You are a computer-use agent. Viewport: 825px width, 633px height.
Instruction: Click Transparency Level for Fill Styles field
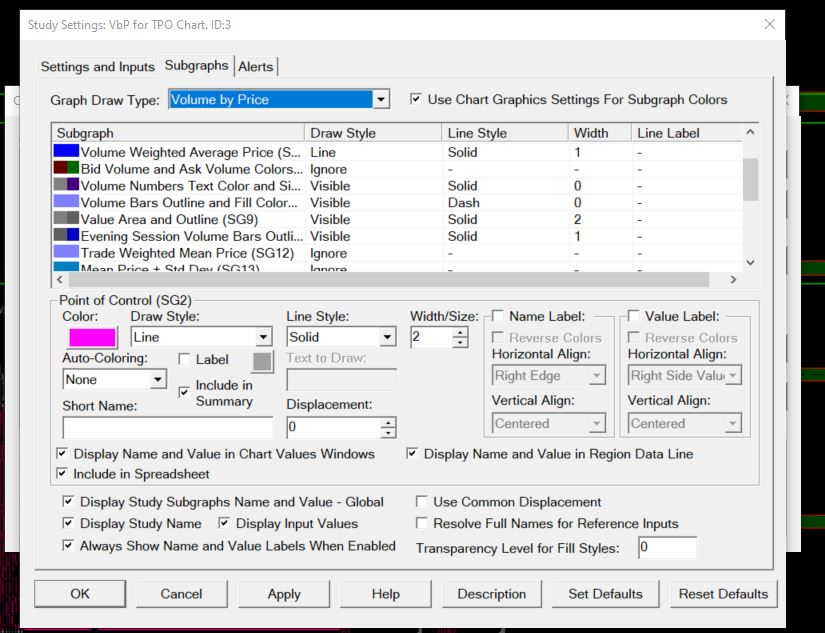point(667,547)
